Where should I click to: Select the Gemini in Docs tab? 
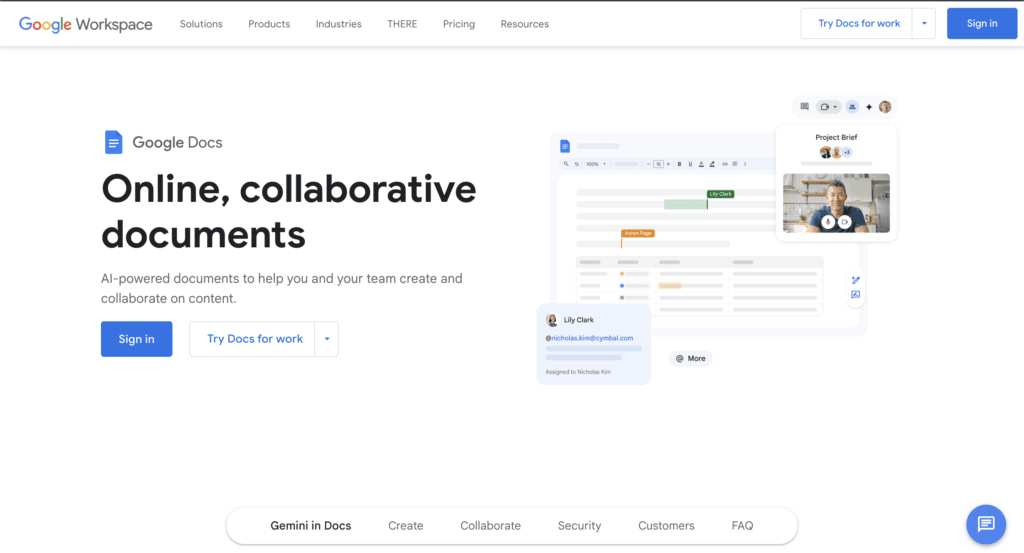click(311, 526)
